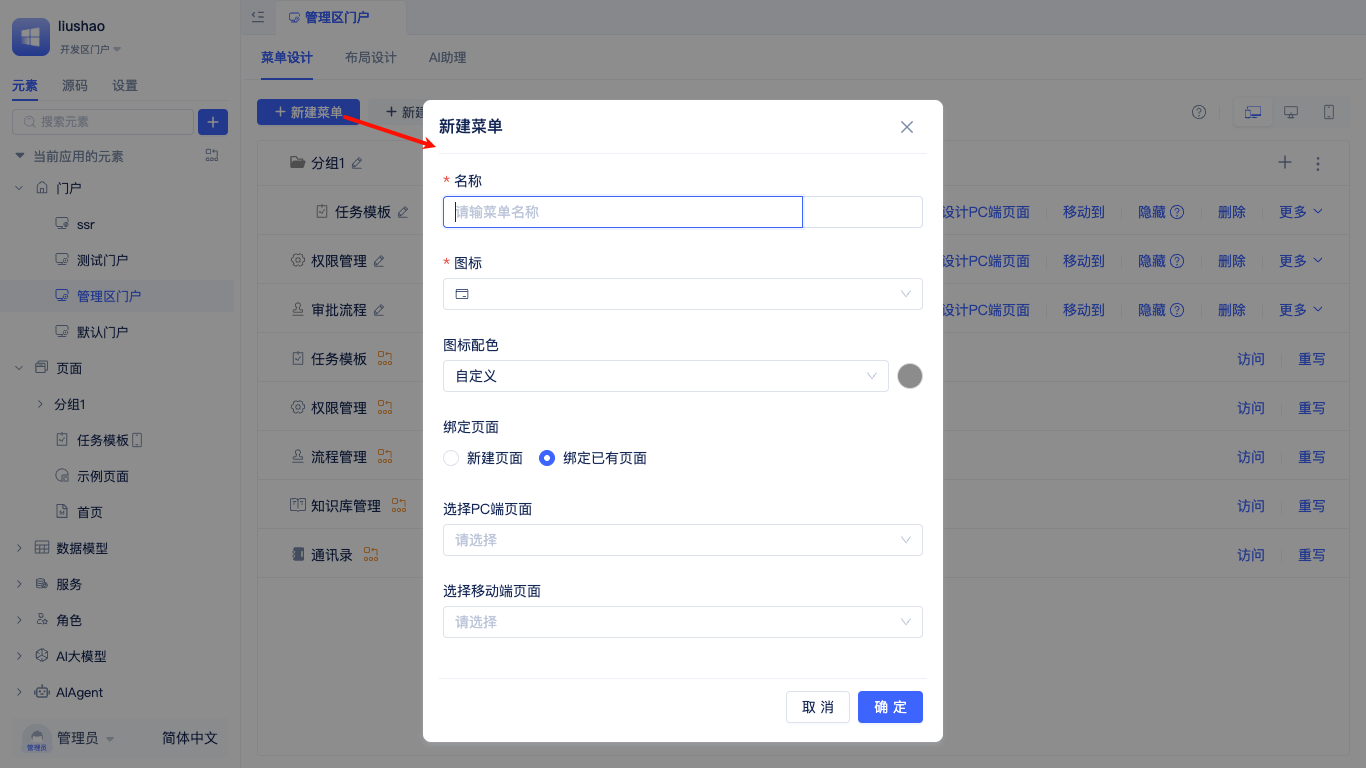Click the layout icon beside 当前应用的元素

point(211,155)
